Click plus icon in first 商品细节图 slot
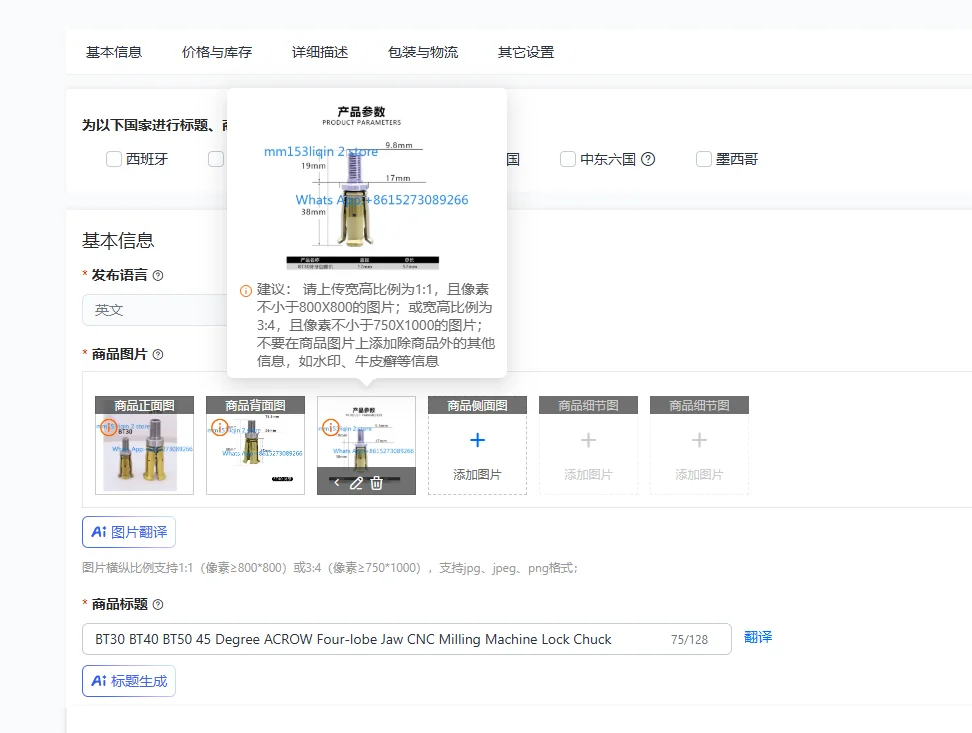972x733 pixels. pyautogui.click(x=588, y=440)
